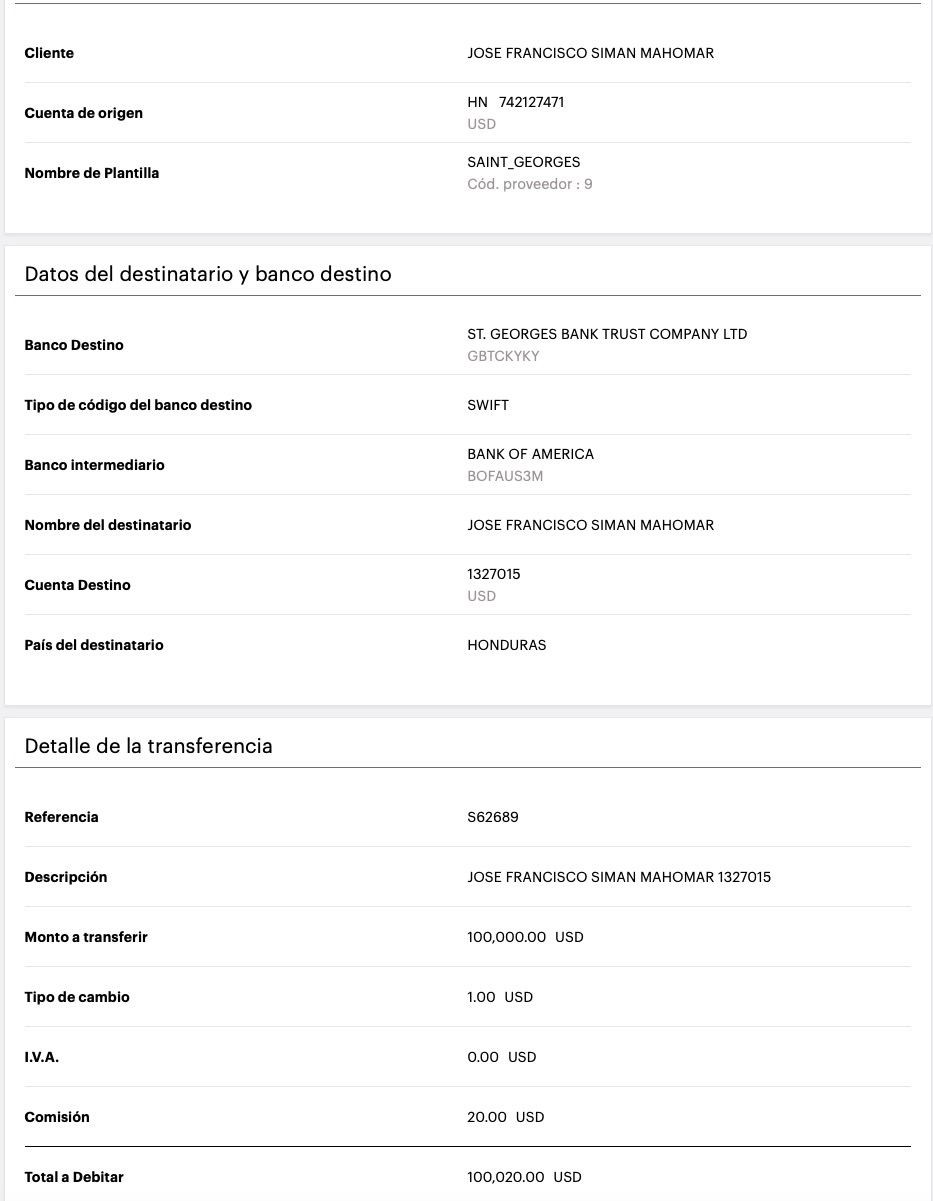
Task: Click the 20.00 USD commission value
Action: pyautogui.click(x=505, y=1117)
